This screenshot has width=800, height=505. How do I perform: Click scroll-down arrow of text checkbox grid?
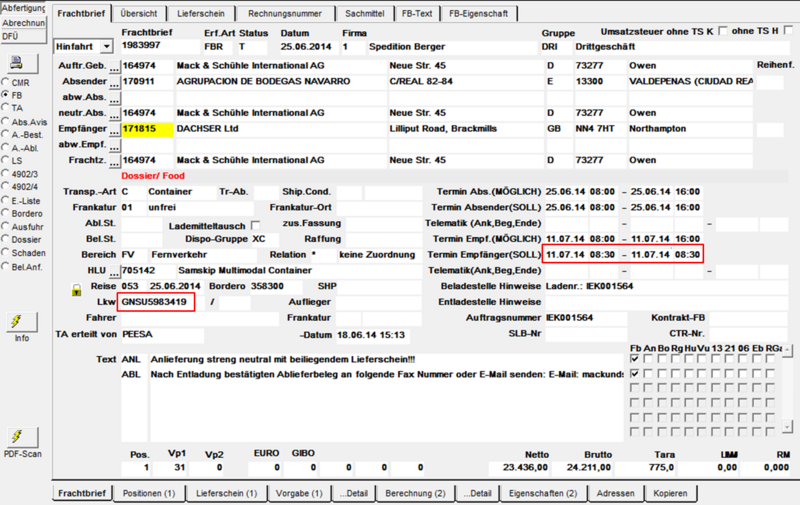[788, 426]
